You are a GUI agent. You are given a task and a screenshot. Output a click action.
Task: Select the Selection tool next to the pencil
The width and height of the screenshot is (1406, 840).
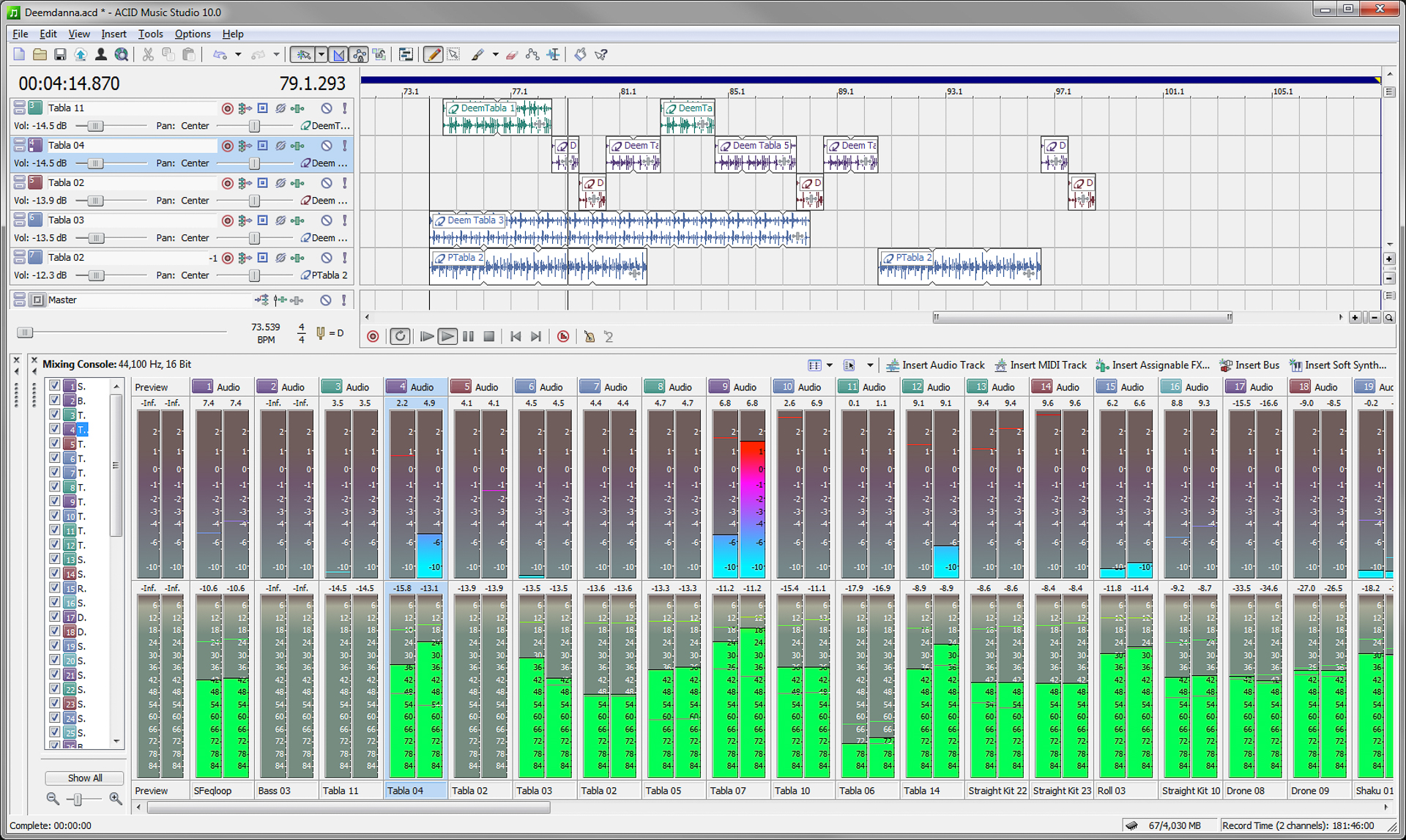click(x=453, y=54)
